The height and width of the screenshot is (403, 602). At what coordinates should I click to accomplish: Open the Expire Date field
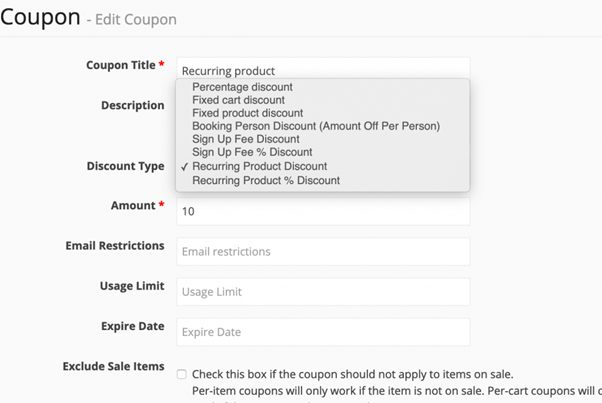pyautogui.click(x=322, y=332)
